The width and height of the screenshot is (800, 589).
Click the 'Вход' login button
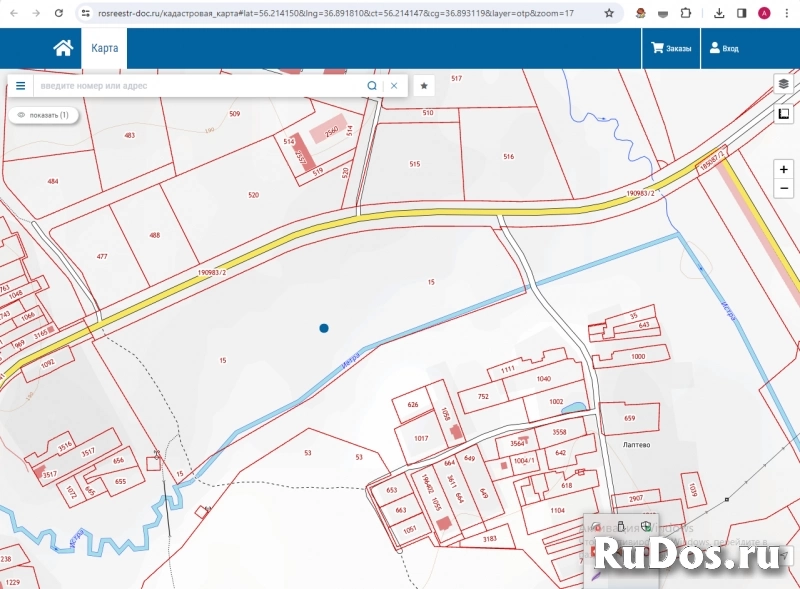724,48
